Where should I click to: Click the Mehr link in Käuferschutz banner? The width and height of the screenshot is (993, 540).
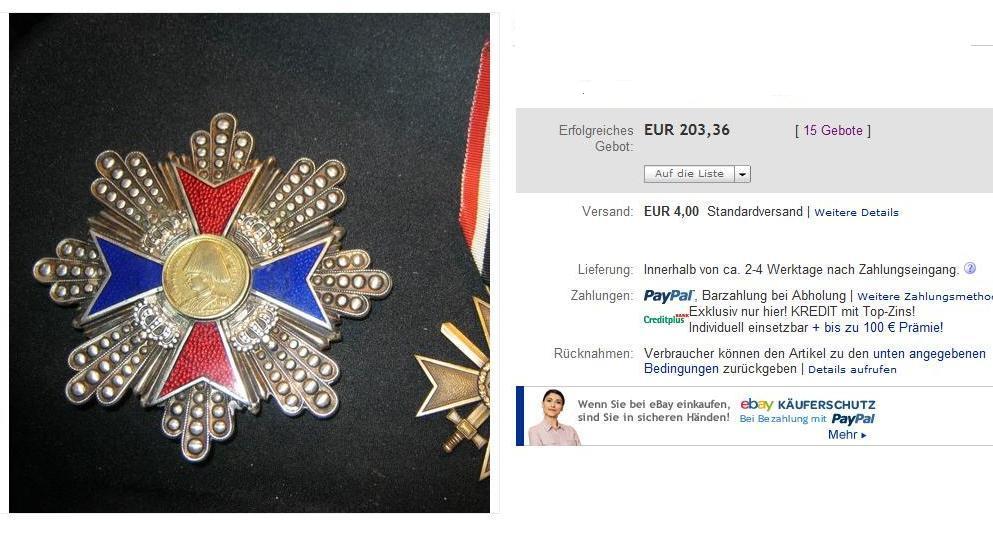coord(842,435)
